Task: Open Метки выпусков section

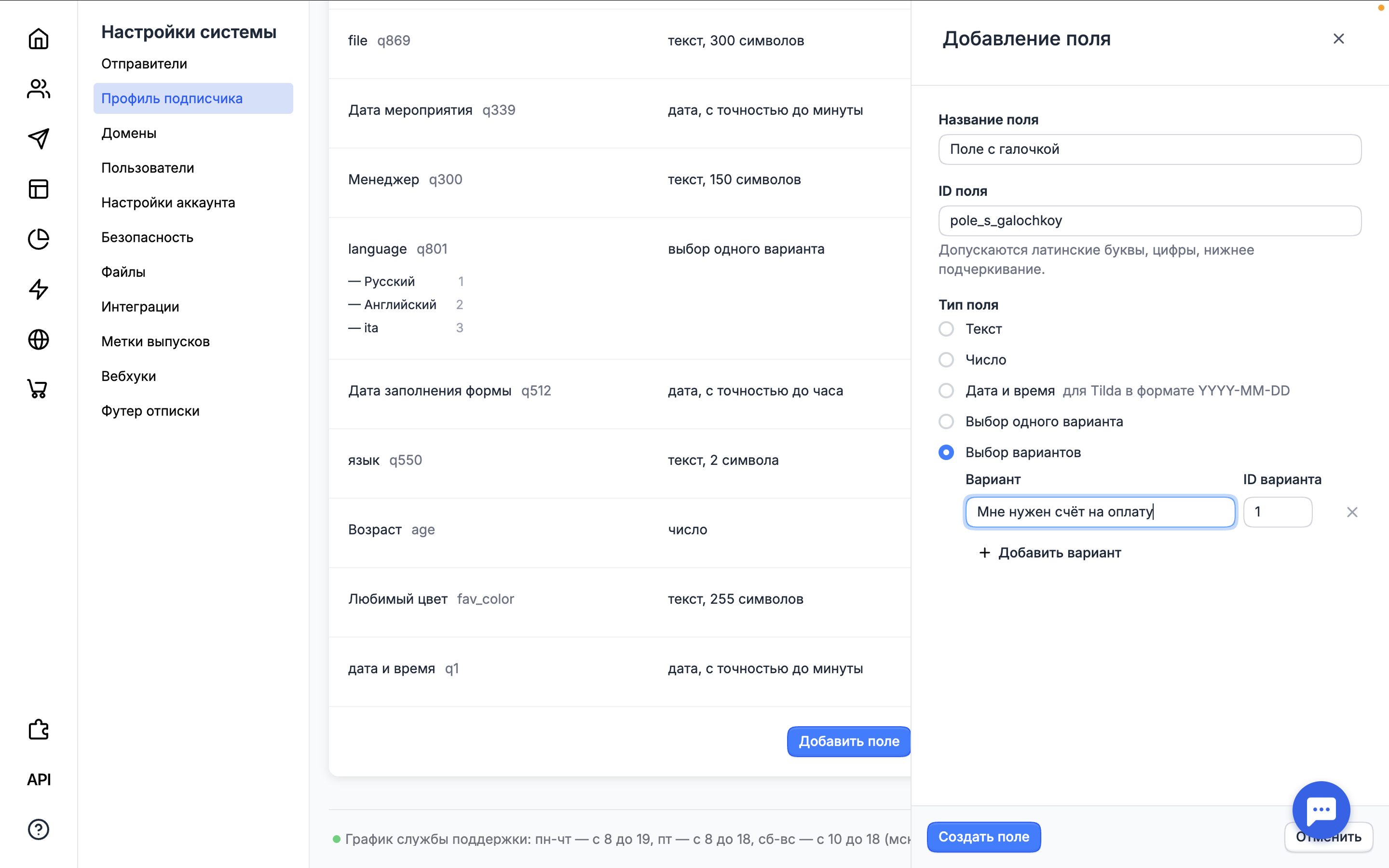Action: (x=156, y=341)
